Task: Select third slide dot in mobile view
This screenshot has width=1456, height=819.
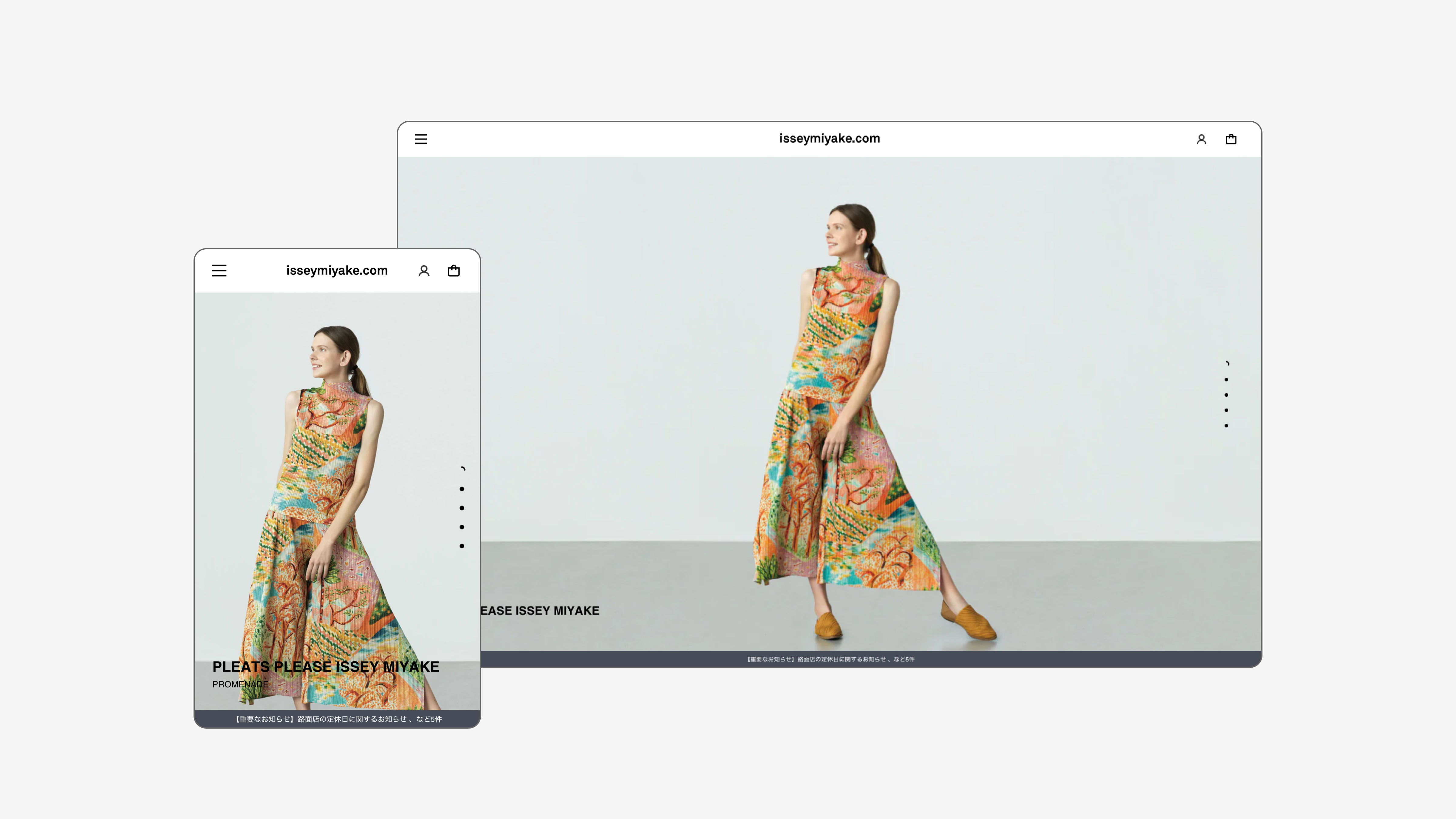Action: click(462, 508)
